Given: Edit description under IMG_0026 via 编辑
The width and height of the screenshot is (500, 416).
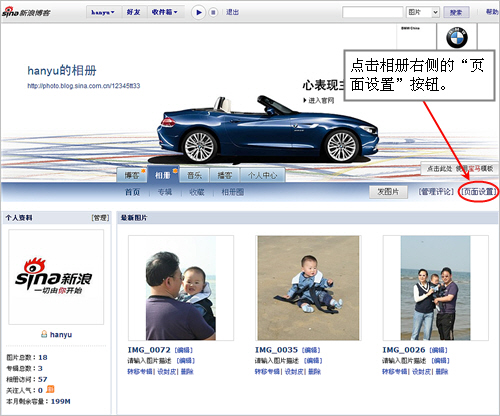Looking at the screenshot, I should pos(440,361).
